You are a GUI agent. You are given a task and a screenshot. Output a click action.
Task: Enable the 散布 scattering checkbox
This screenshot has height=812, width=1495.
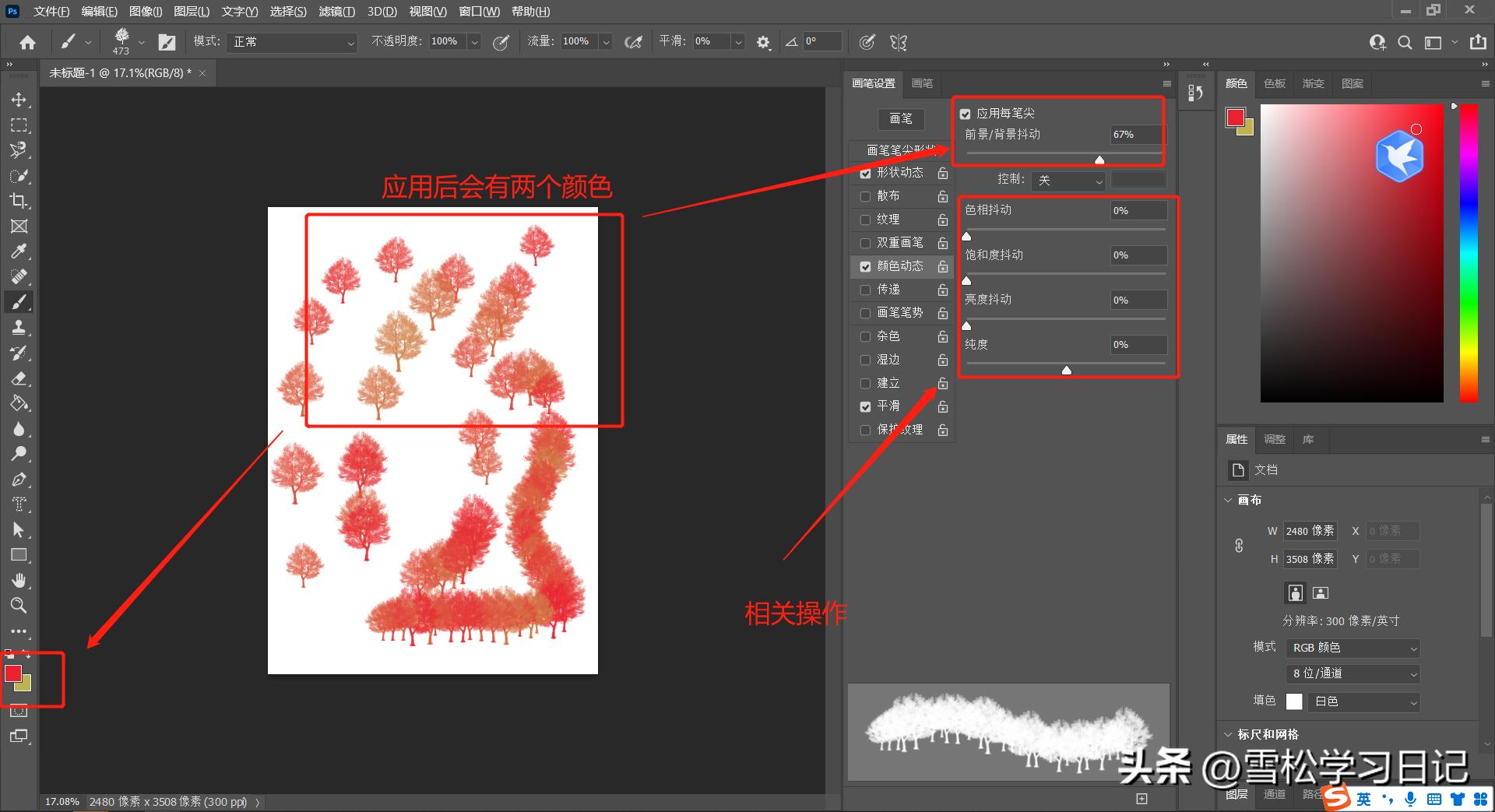coord(865,196)
